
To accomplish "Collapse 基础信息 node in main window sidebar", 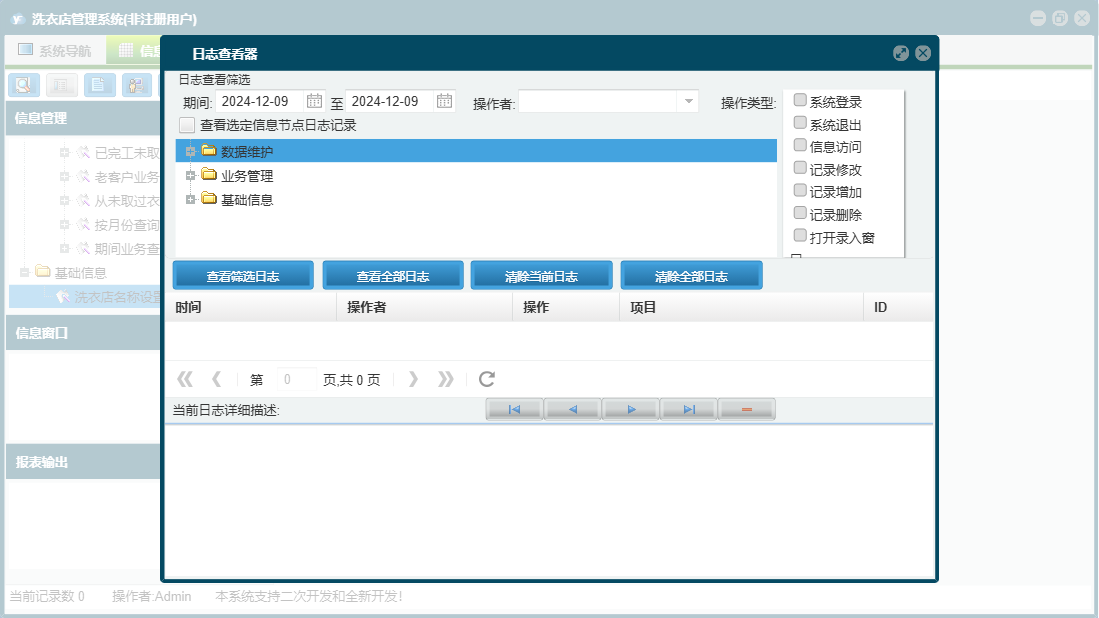I will tap(25, 273).
